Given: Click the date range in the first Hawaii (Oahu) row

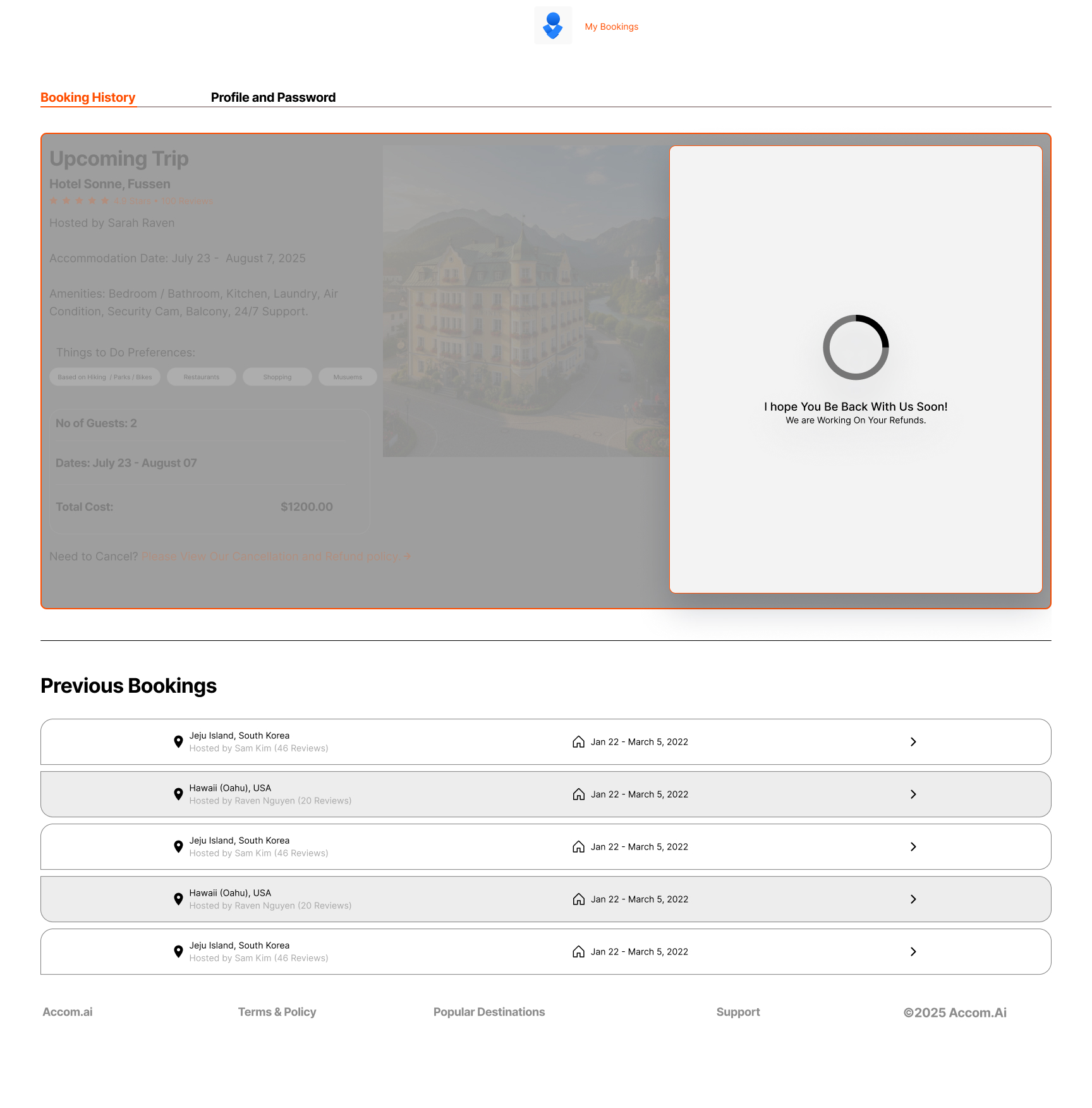Looking at the screenshot, I should click(x=640, y=794).
